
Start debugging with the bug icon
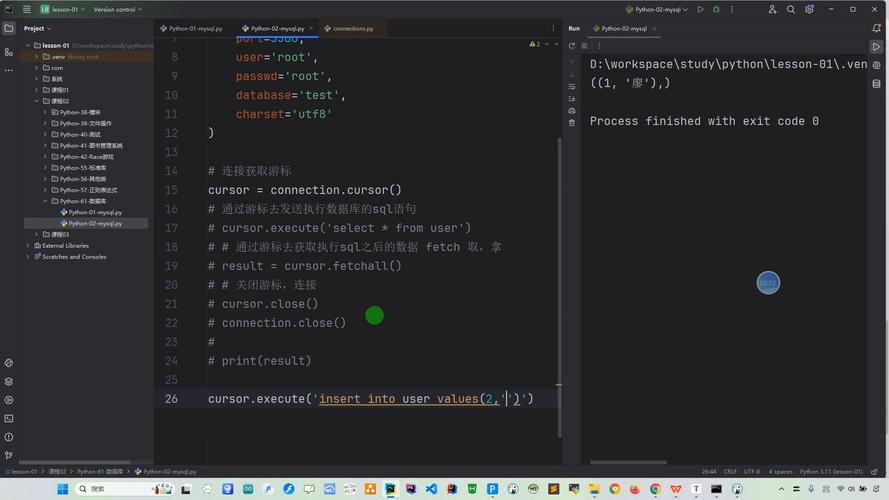pyautogui.click(x=716, y=9)
